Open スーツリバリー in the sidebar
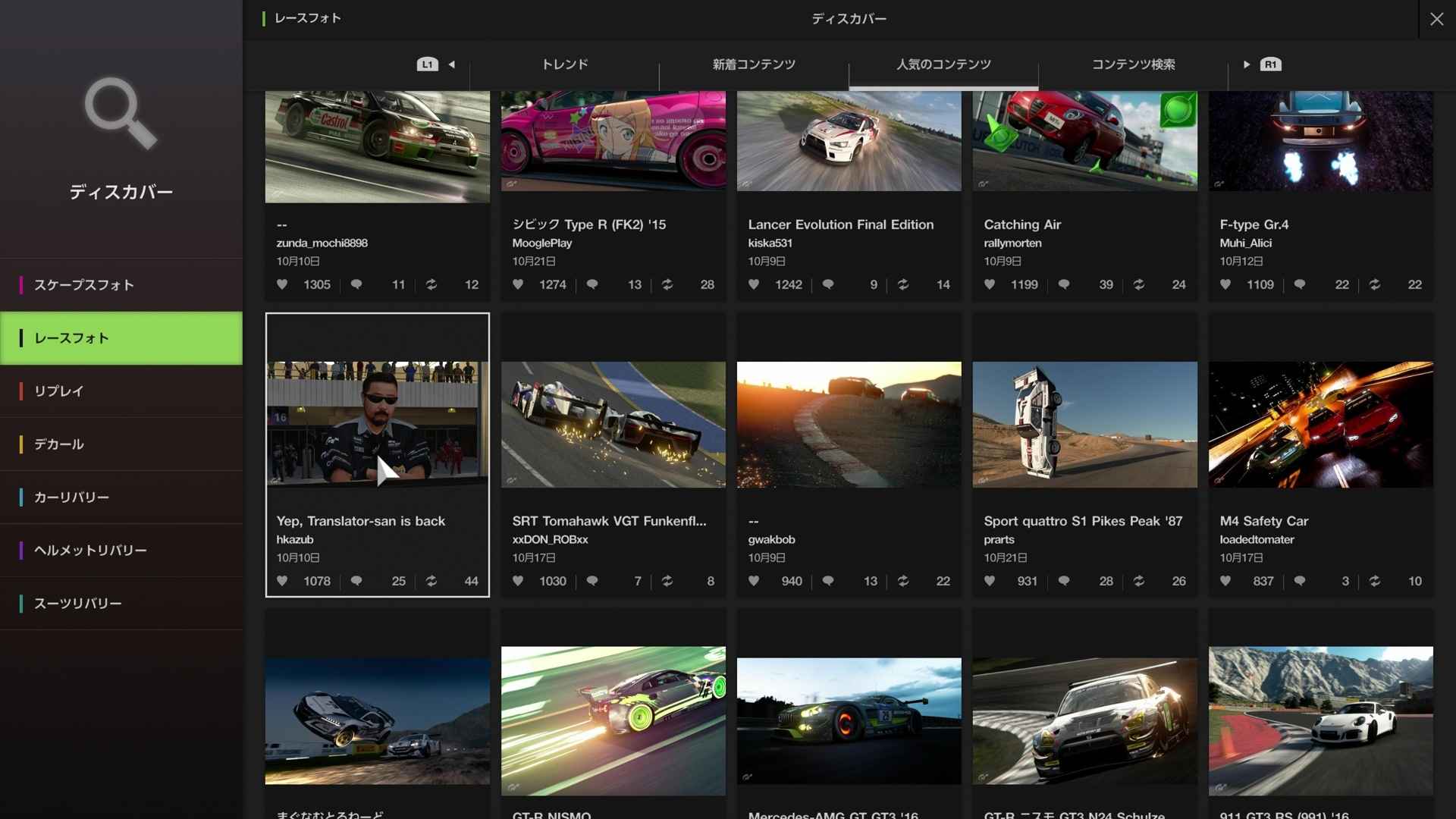Image resolution: width=1456 pixels, height=819 pixels. click(121, 604)
